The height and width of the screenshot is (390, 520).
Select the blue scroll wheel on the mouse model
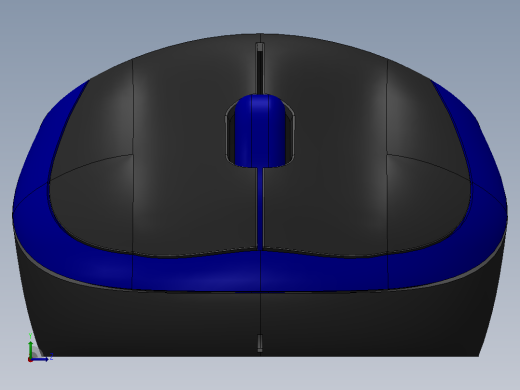coord(260,130)
